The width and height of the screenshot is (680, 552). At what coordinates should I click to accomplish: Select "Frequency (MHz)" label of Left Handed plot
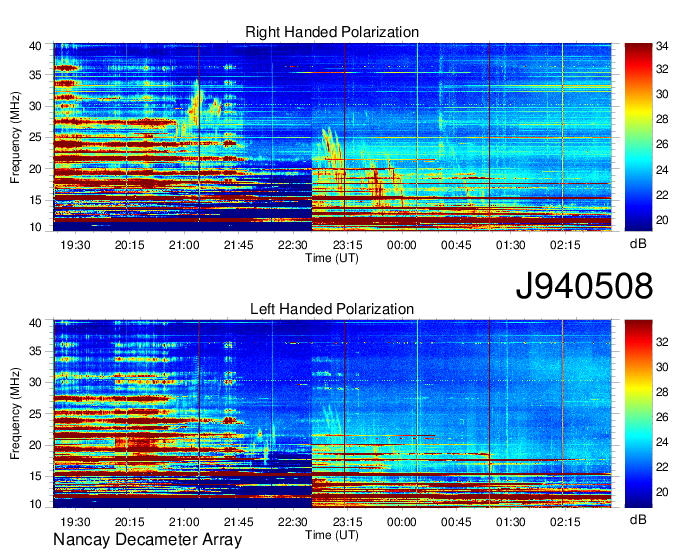pos(15,414)
